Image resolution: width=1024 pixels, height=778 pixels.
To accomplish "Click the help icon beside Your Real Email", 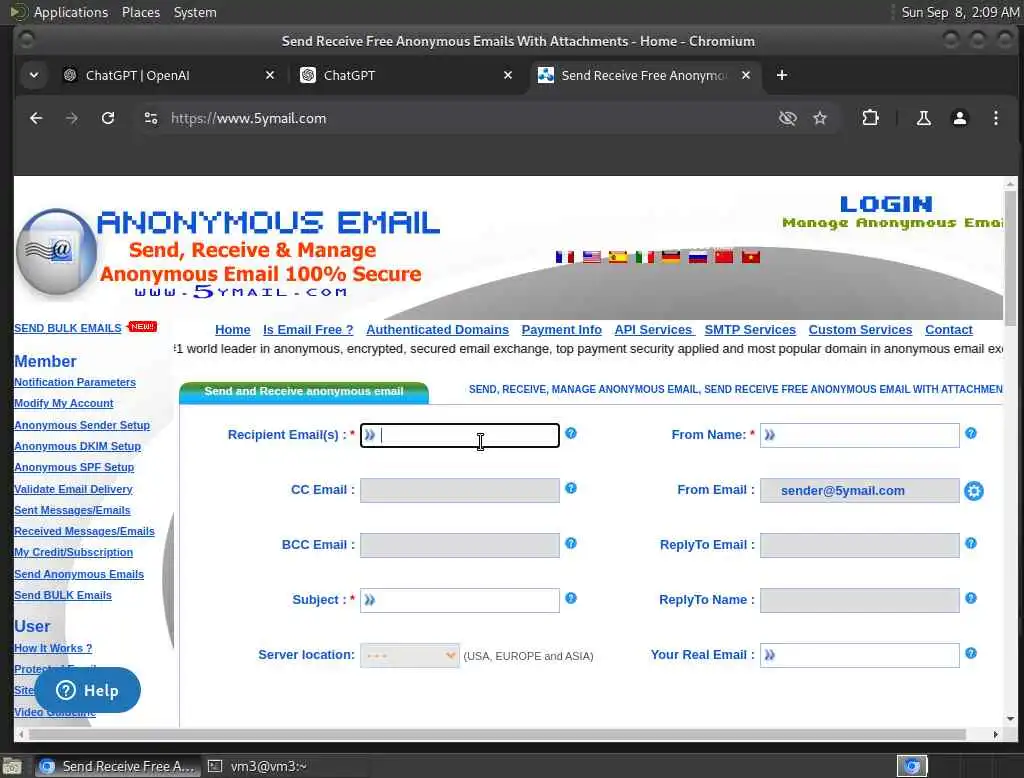I will click(970, 653).
